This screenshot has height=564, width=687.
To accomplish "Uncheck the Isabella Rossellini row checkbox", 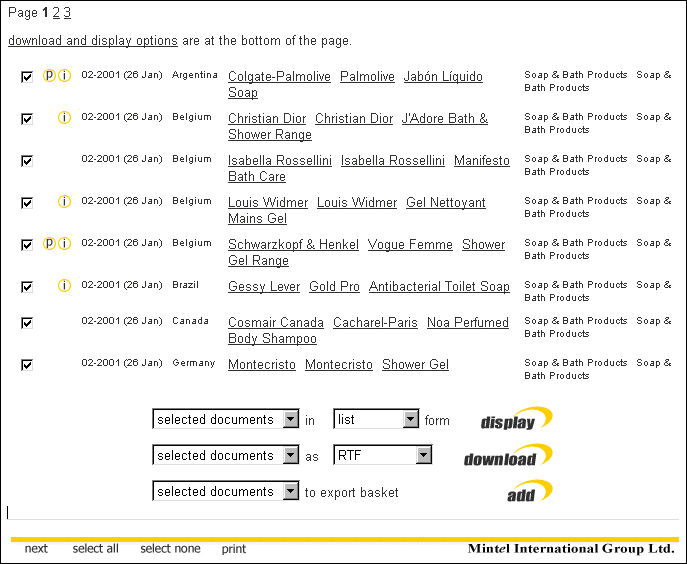I will [27, 161].
